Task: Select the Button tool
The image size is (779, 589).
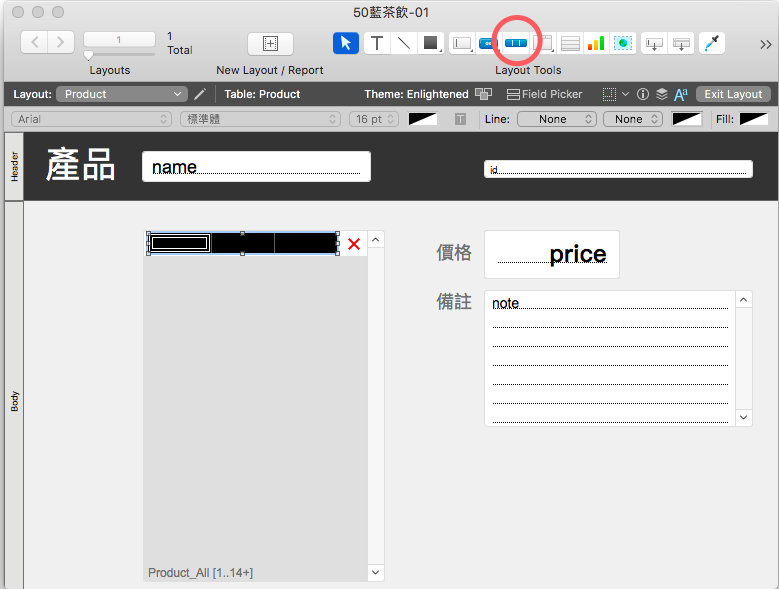Action: pos(487,43)
